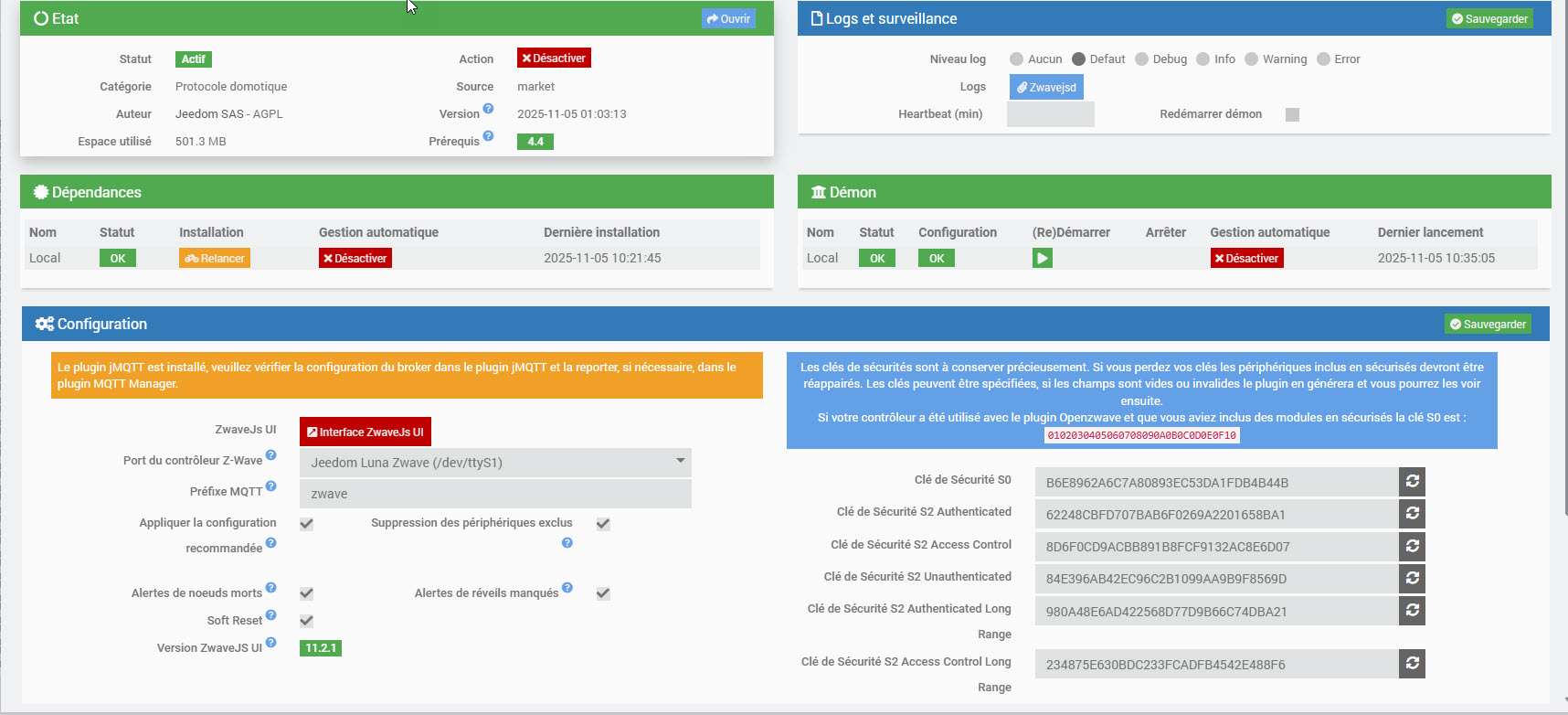Open help icon for Alertes de noeuds morts

click(x=271, y=588)
